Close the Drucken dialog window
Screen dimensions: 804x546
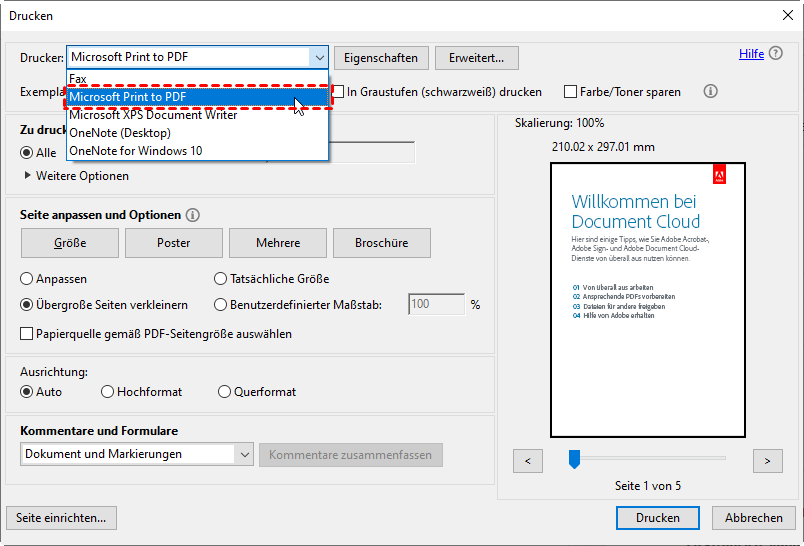(x=788, y=15)
